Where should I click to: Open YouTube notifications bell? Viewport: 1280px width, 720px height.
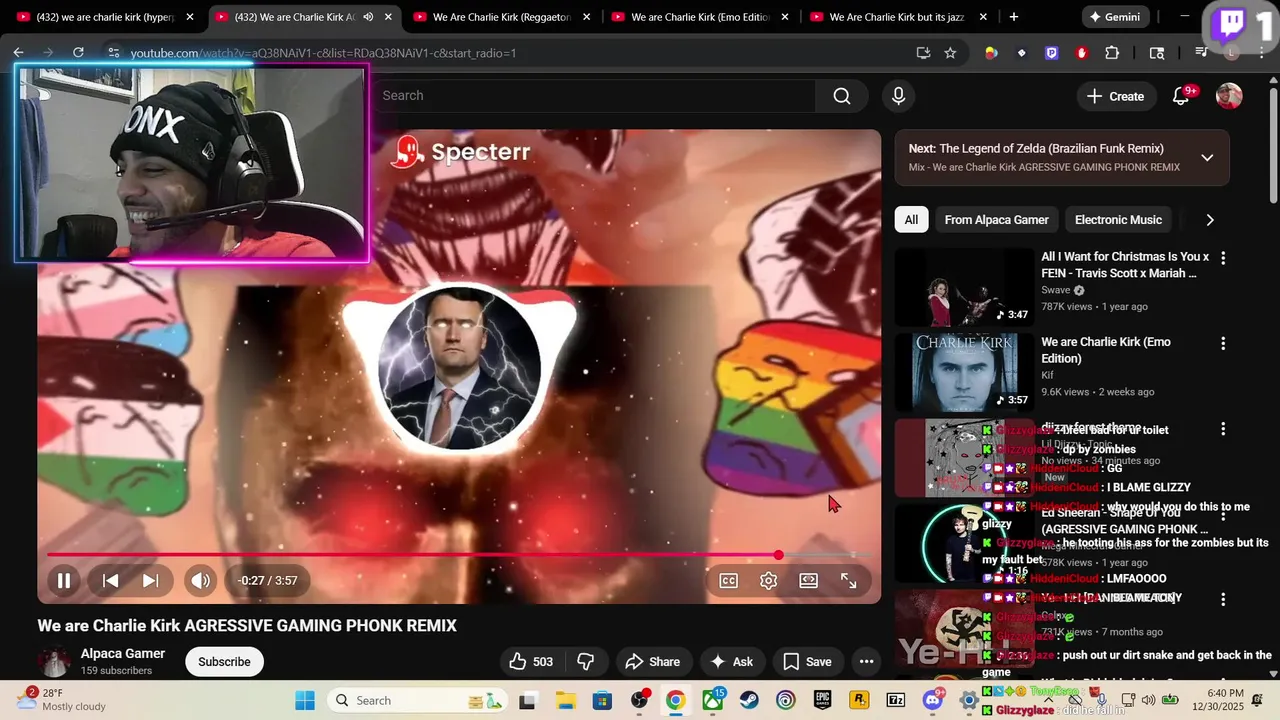coord(1181,96)
